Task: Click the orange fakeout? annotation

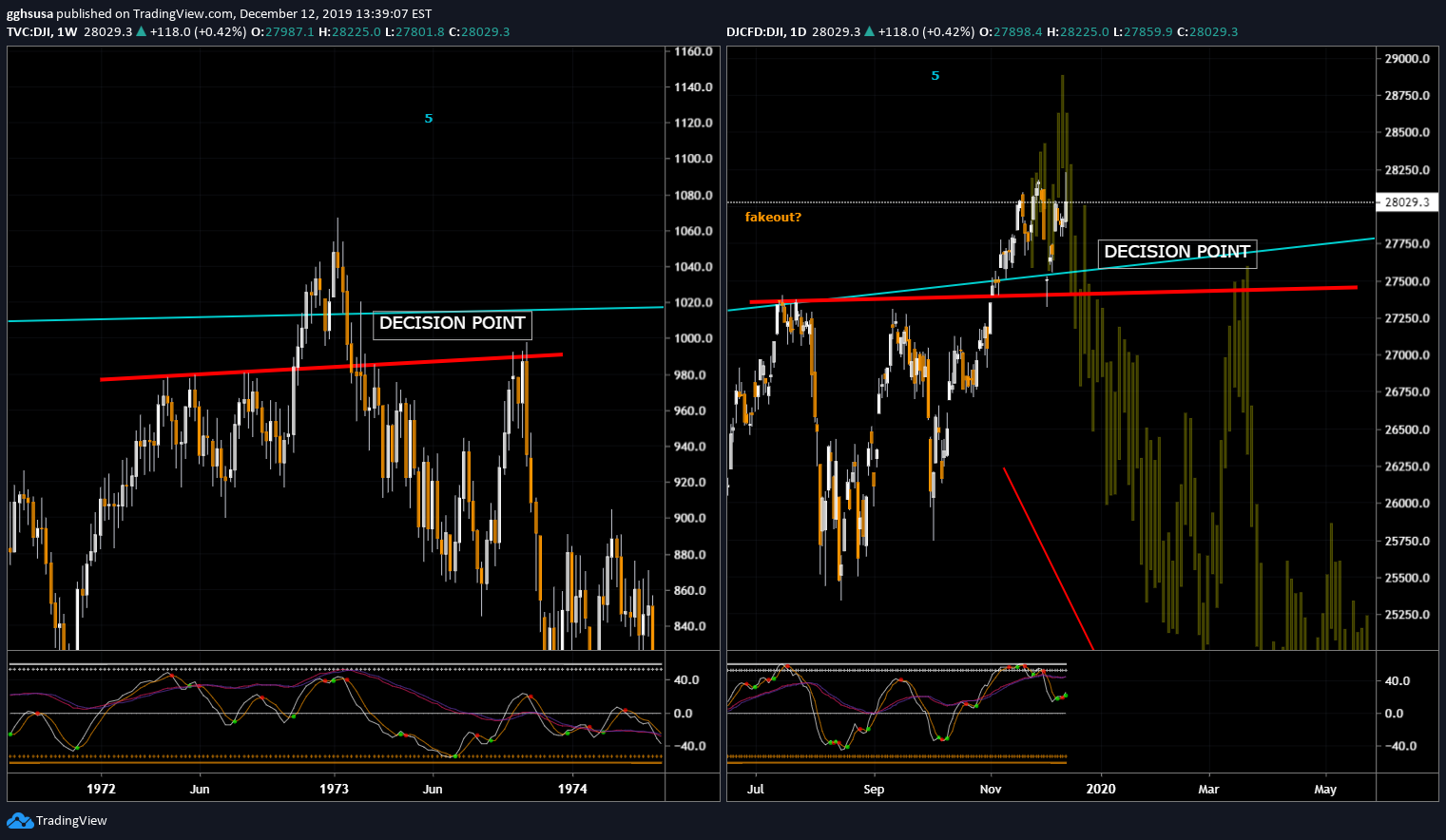Action: pos(773,217)
